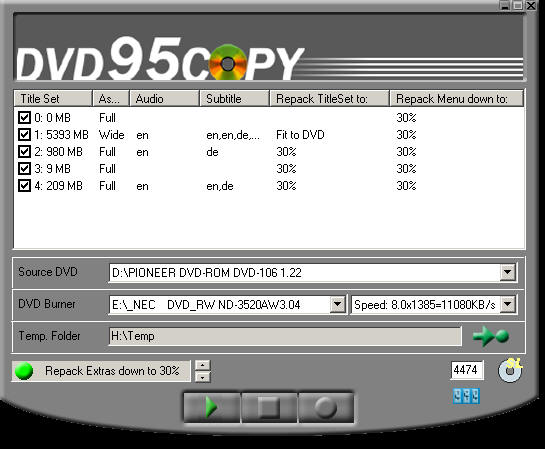The height and width of the screenshot is (449, 545).
Task: Increase repack percentage with up stepper arrow
Action: pos(203,365)
